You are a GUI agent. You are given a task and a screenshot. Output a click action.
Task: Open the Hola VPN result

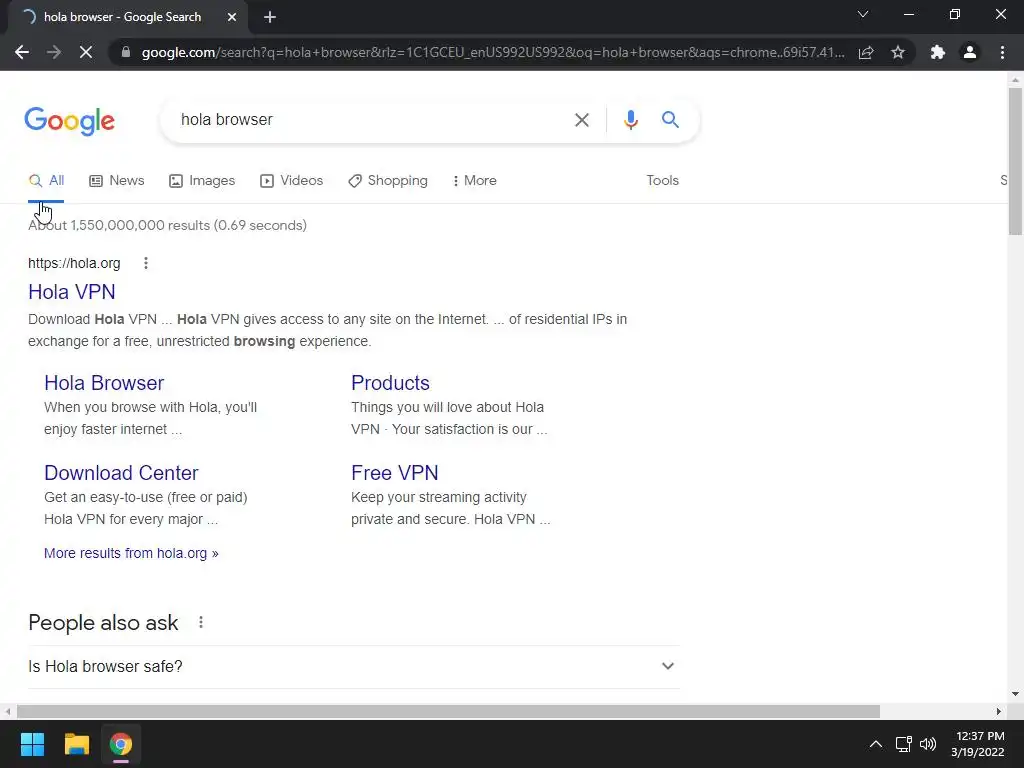(x=72, y=292)
